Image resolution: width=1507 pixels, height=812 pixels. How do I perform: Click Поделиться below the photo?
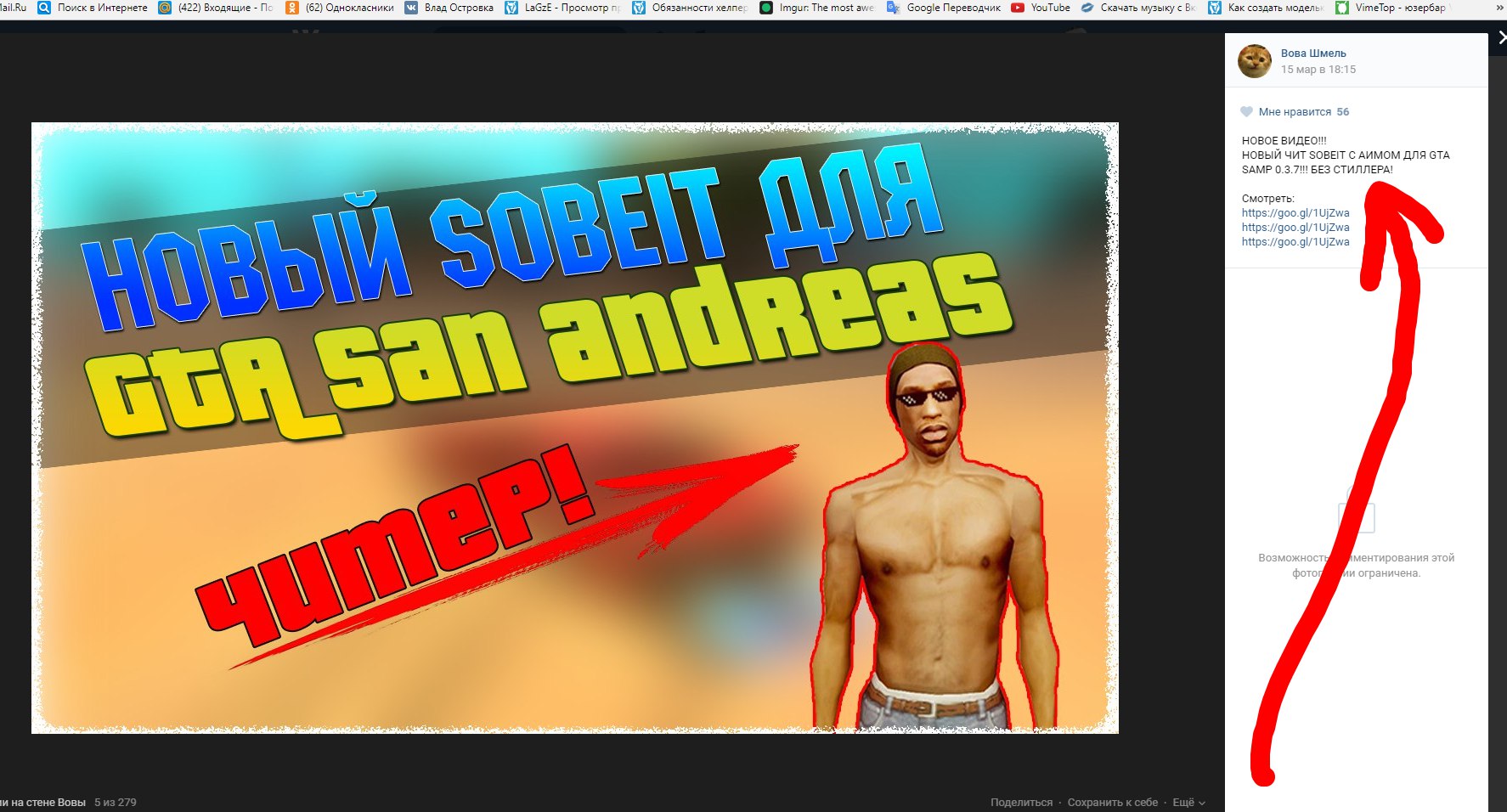(x=1021, y=802)
